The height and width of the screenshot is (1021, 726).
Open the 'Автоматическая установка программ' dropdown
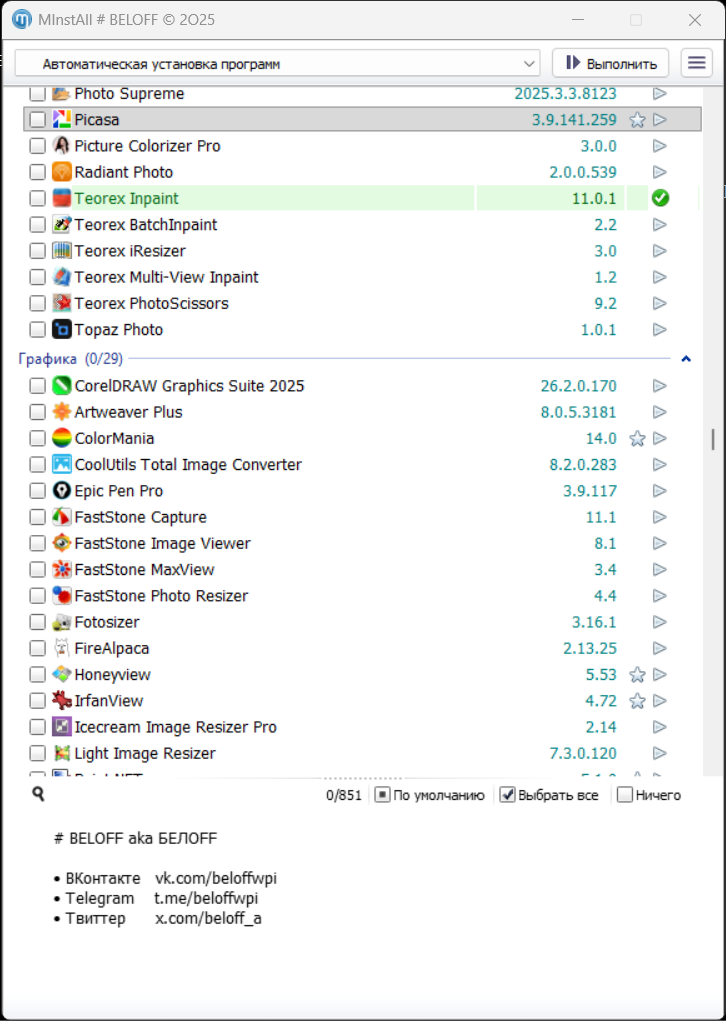277,63
